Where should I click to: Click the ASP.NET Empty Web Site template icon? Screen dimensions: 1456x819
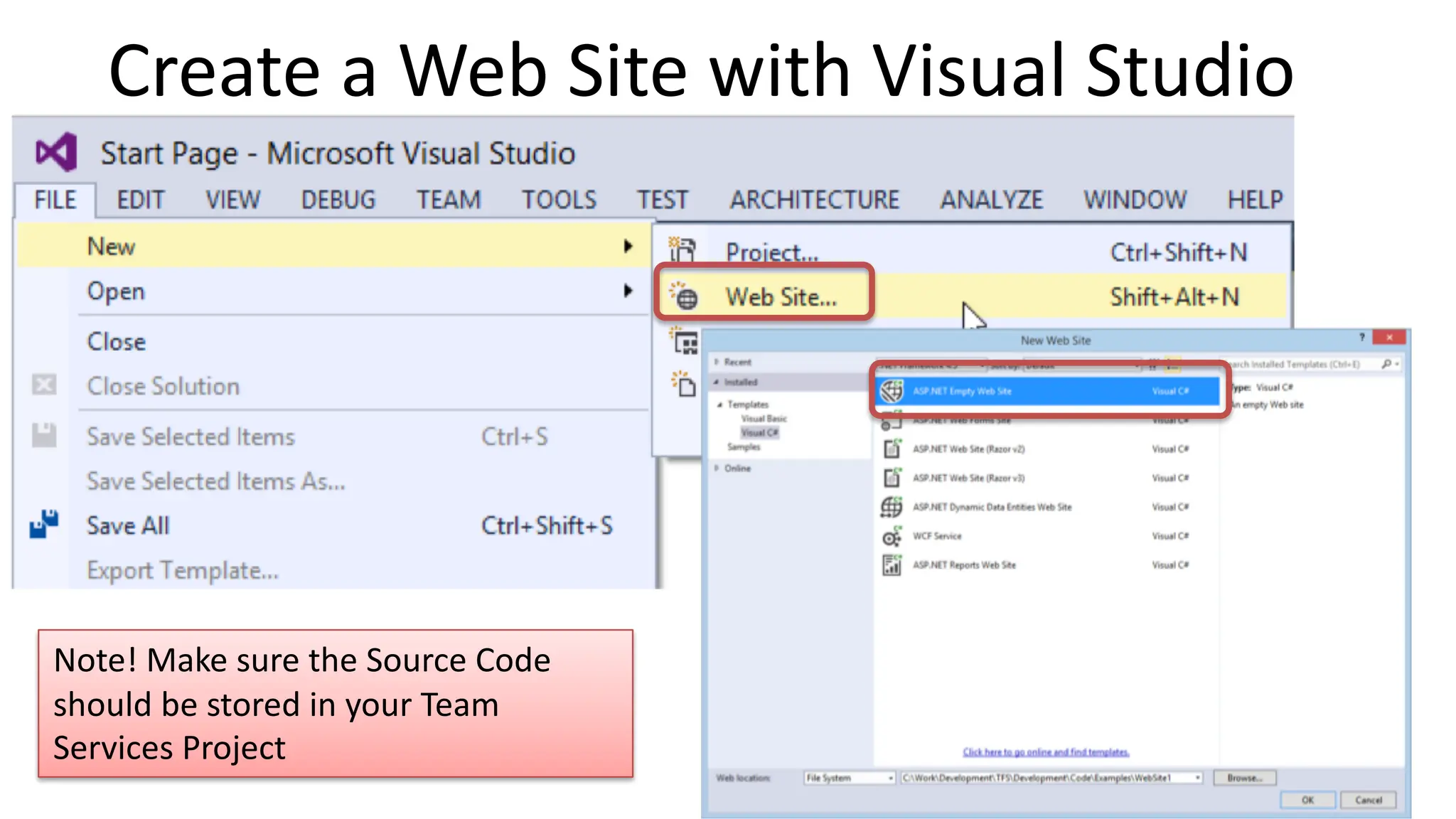click(892, 391)
